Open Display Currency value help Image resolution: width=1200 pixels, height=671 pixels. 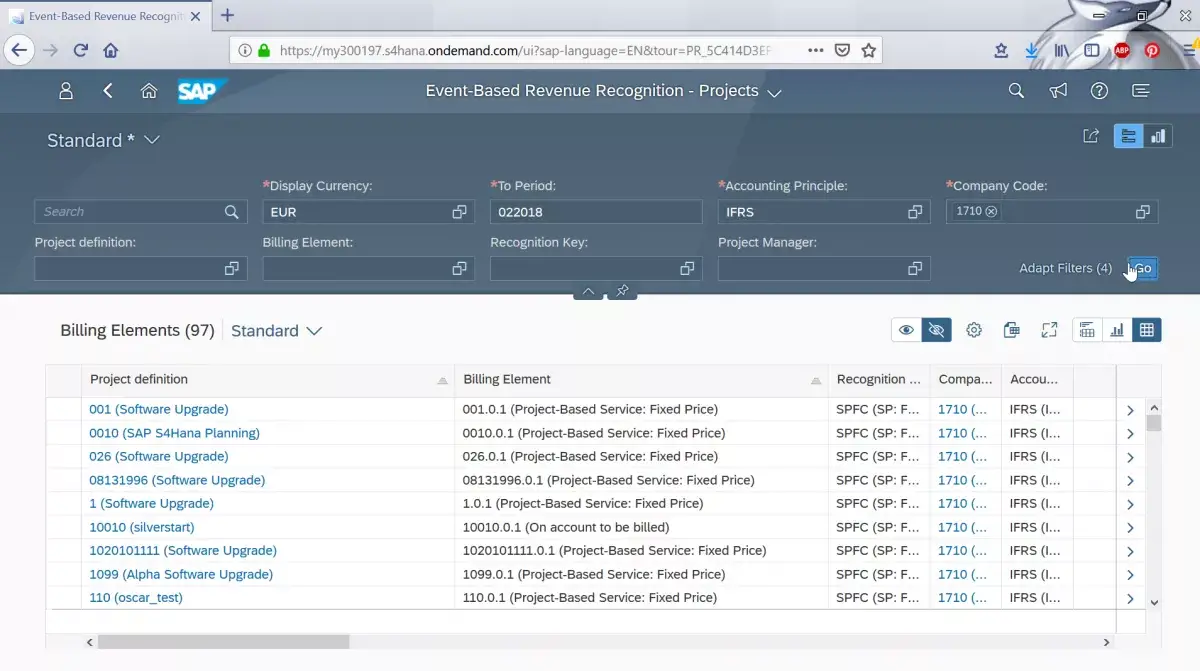pyautogui.click(x=459, y=212)
